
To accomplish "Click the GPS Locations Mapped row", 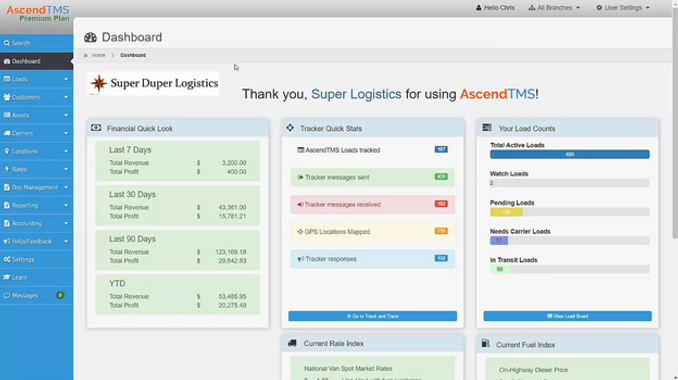I will [x=372, y=232].
